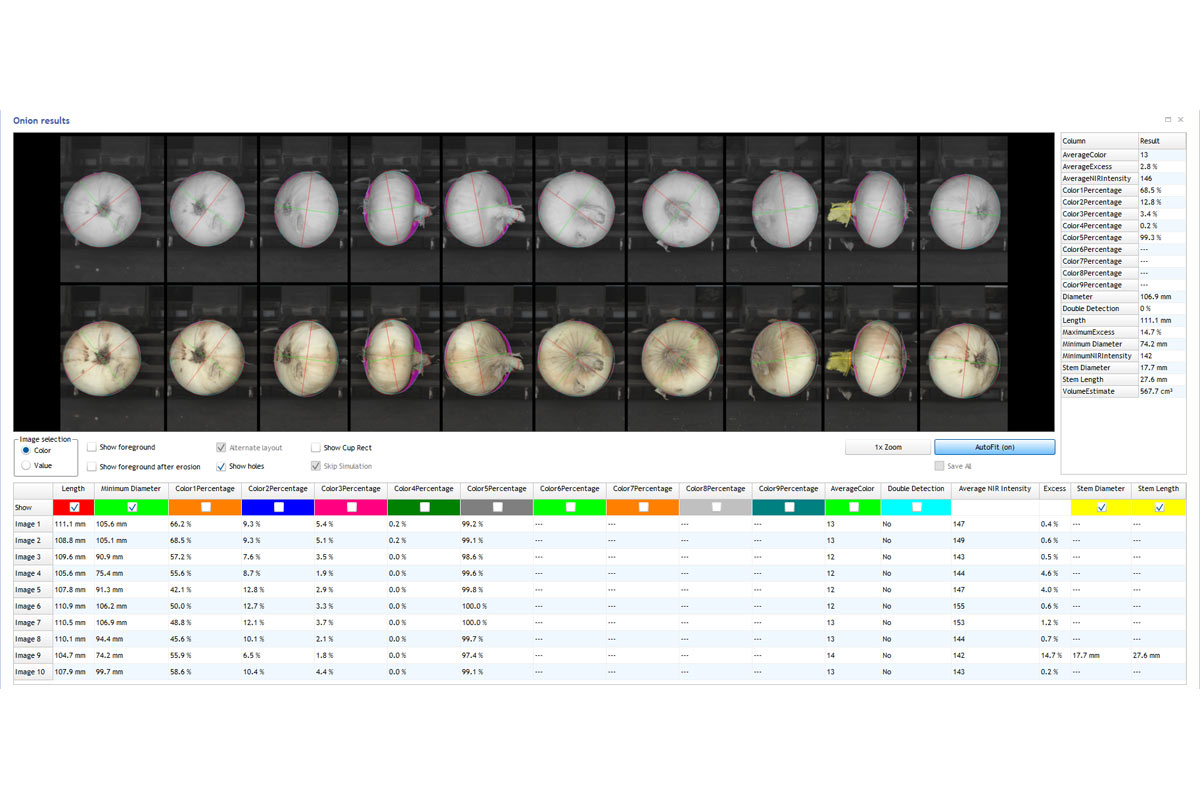Click the 1x Zoom button
Viewport: 1200px width, 805px height.
(x=887, y=447)
